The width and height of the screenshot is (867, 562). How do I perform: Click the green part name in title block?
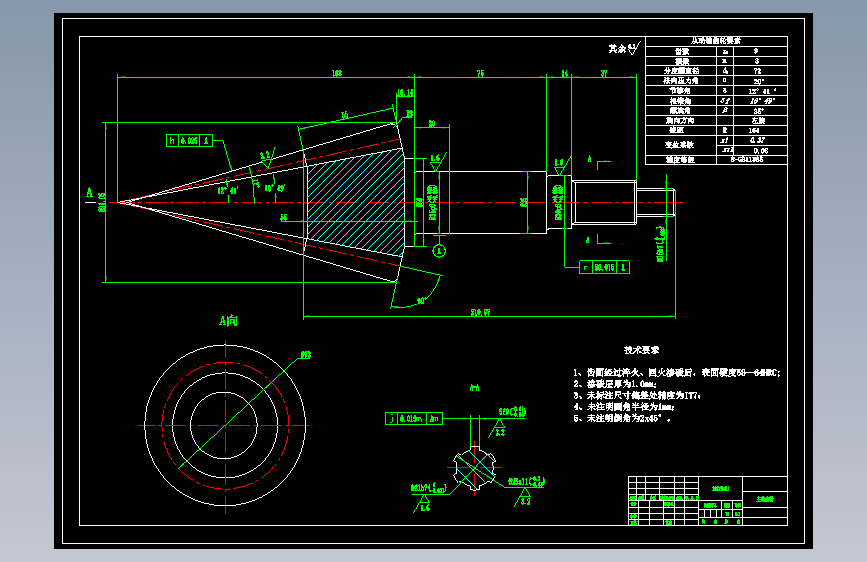[765, 499]
